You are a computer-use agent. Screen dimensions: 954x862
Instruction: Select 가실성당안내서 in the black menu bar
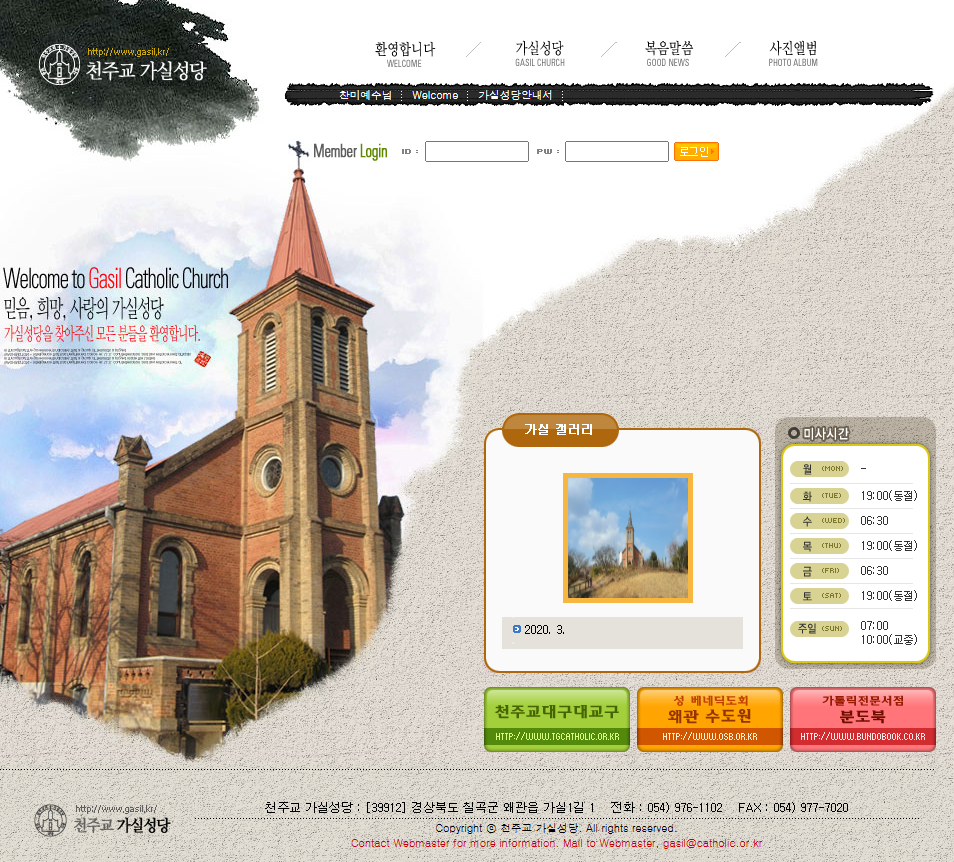pos(515,94)
